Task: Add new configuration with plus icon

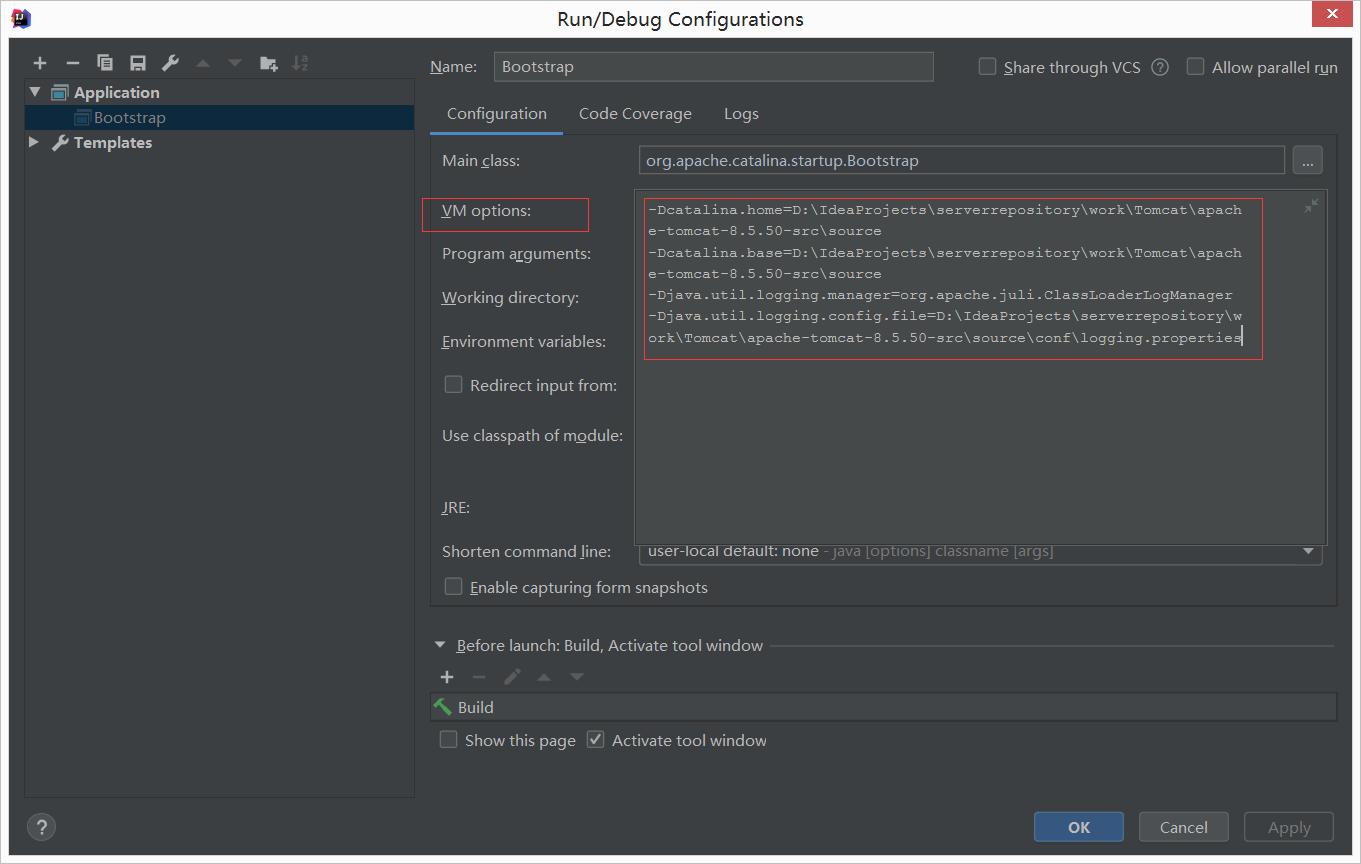Action: [40, 63]
